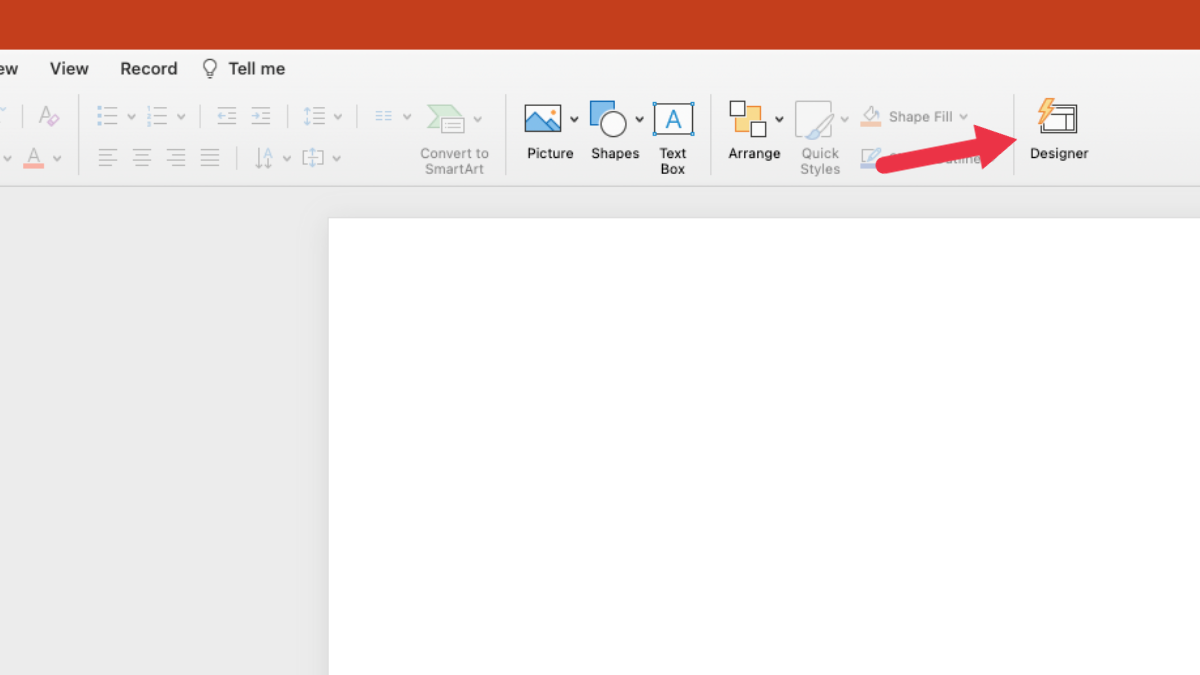Click the bulleted list icon

pos(107,116)
